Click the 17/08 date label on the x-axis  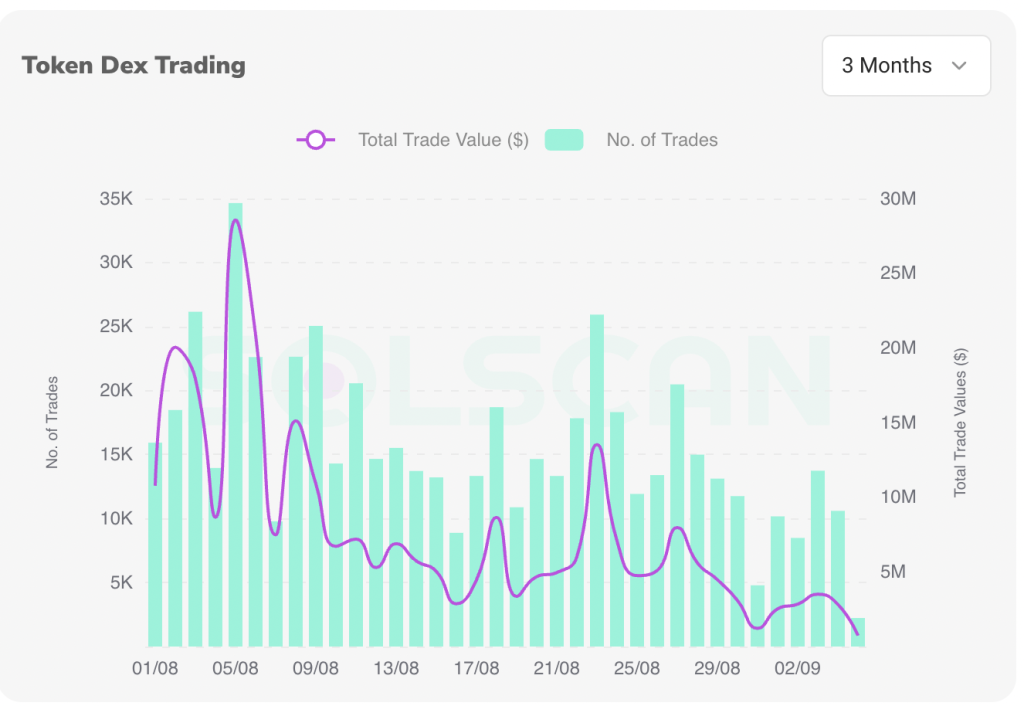(x=477, y=668)
